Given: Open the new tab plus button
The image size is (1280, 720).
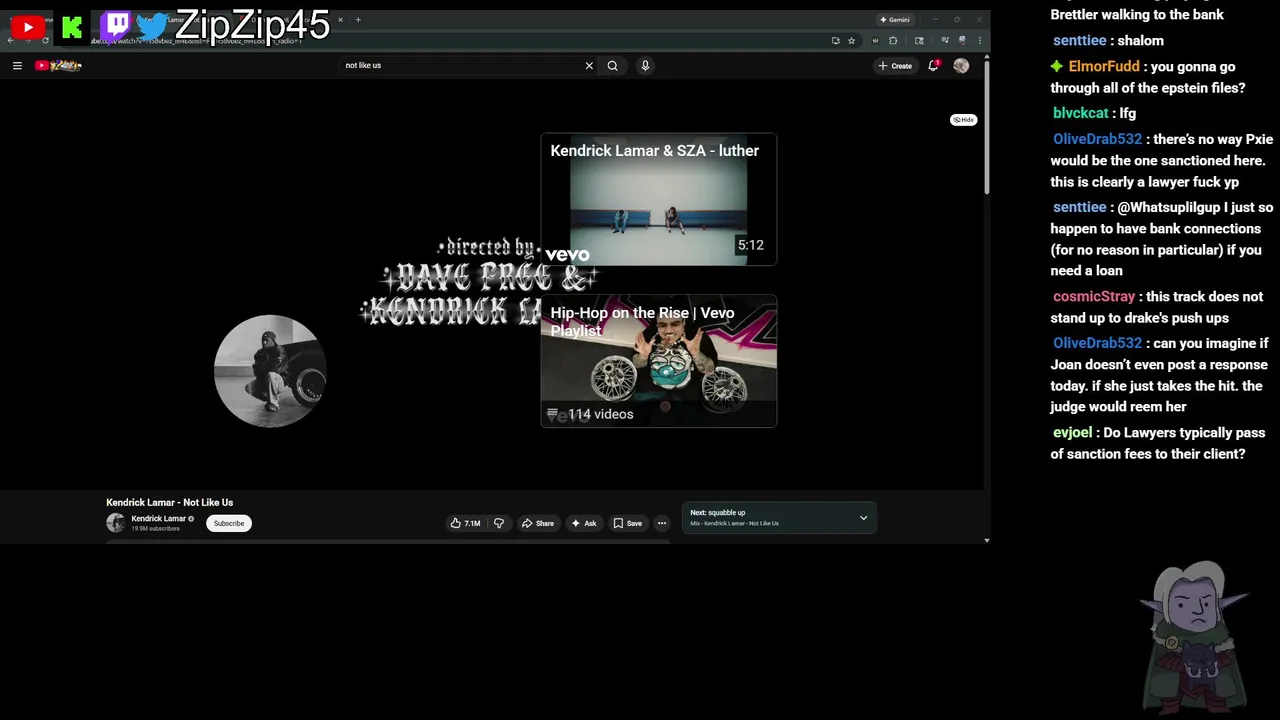Looking at the screenshot, I should [358, 20].
